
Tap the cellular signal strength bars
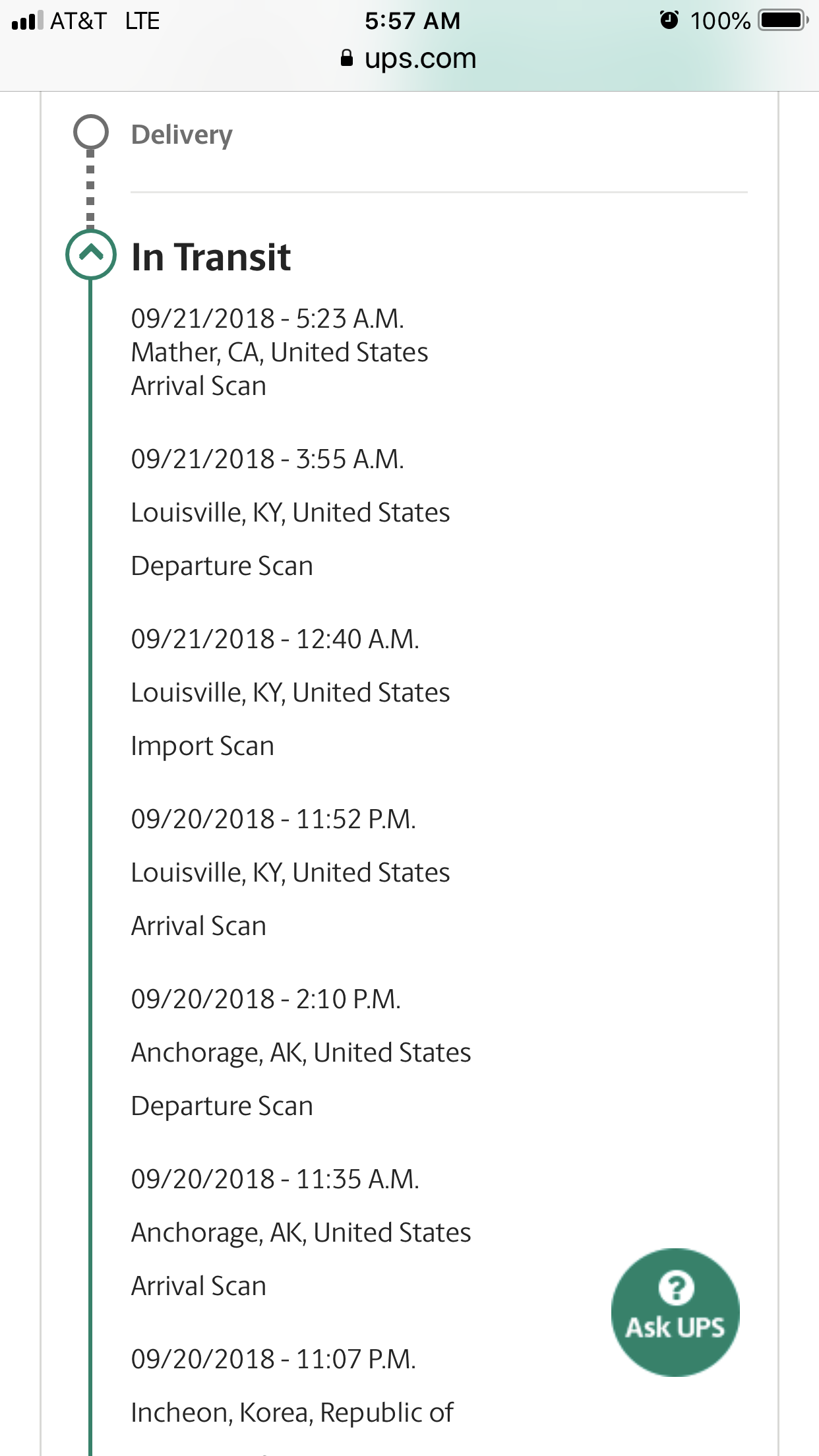(28, 21)
